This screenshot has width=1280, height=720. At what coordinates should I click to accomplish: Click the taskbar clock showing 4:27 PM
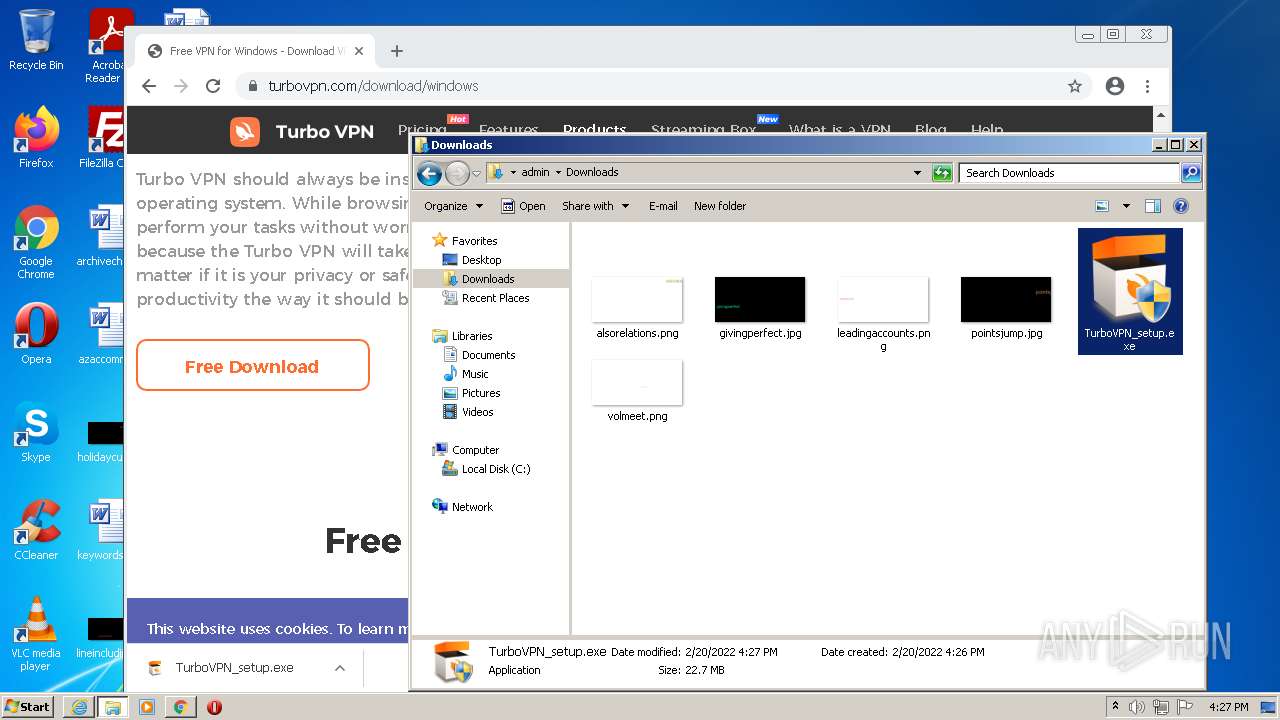(1228, 707)
